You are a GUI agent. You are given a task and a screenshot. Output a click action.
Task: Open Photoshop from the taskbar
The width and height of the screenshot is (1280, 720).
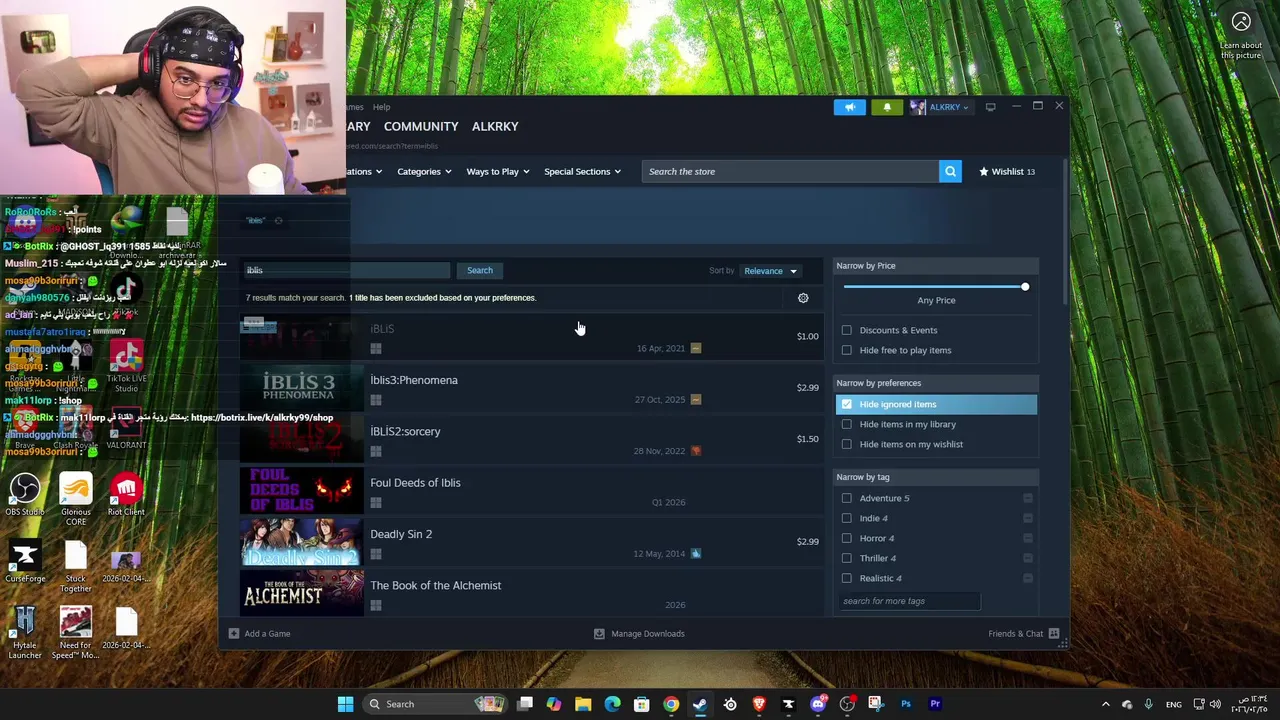(906, 704)
